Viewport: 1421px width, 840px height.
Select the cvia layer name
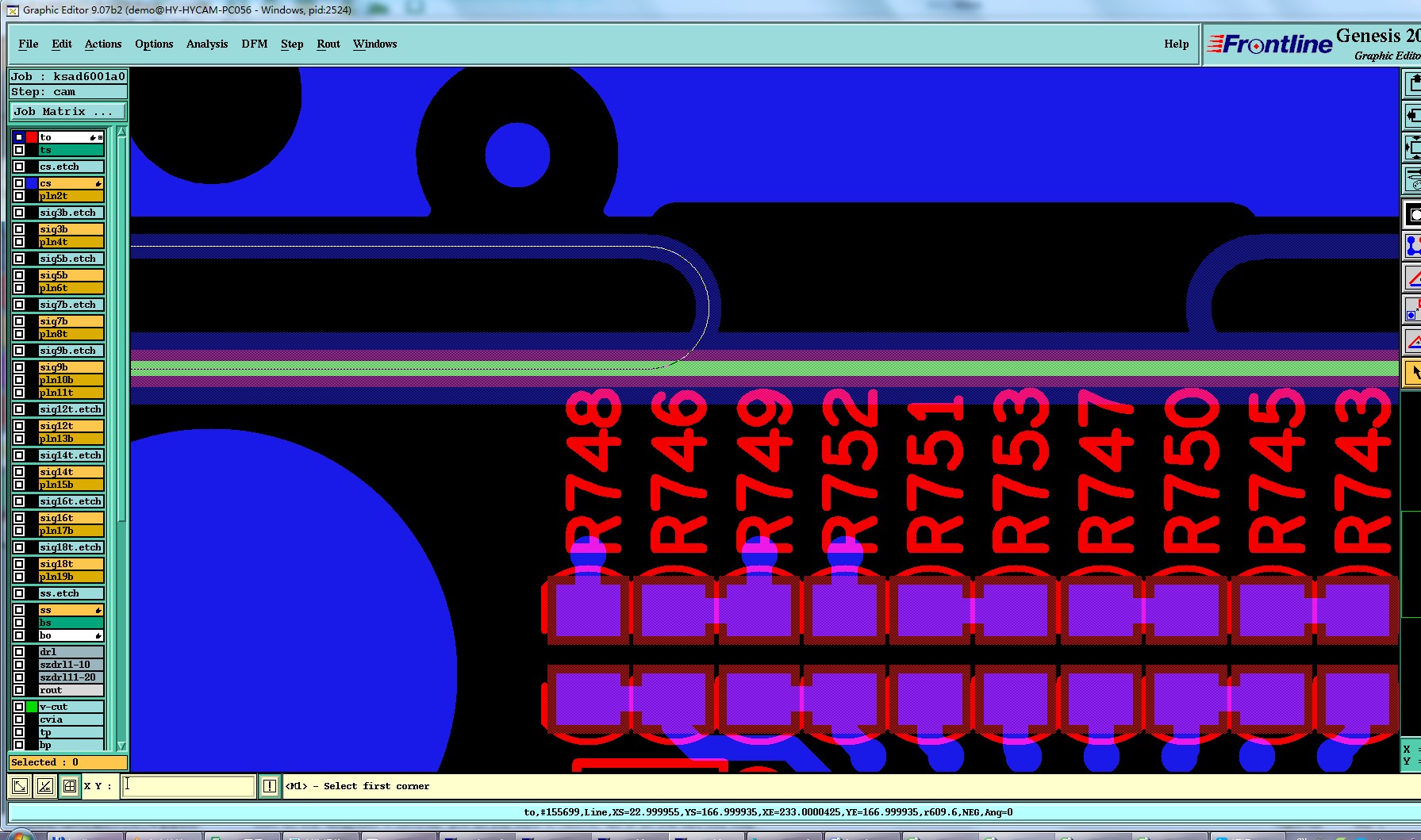[71, 719]
